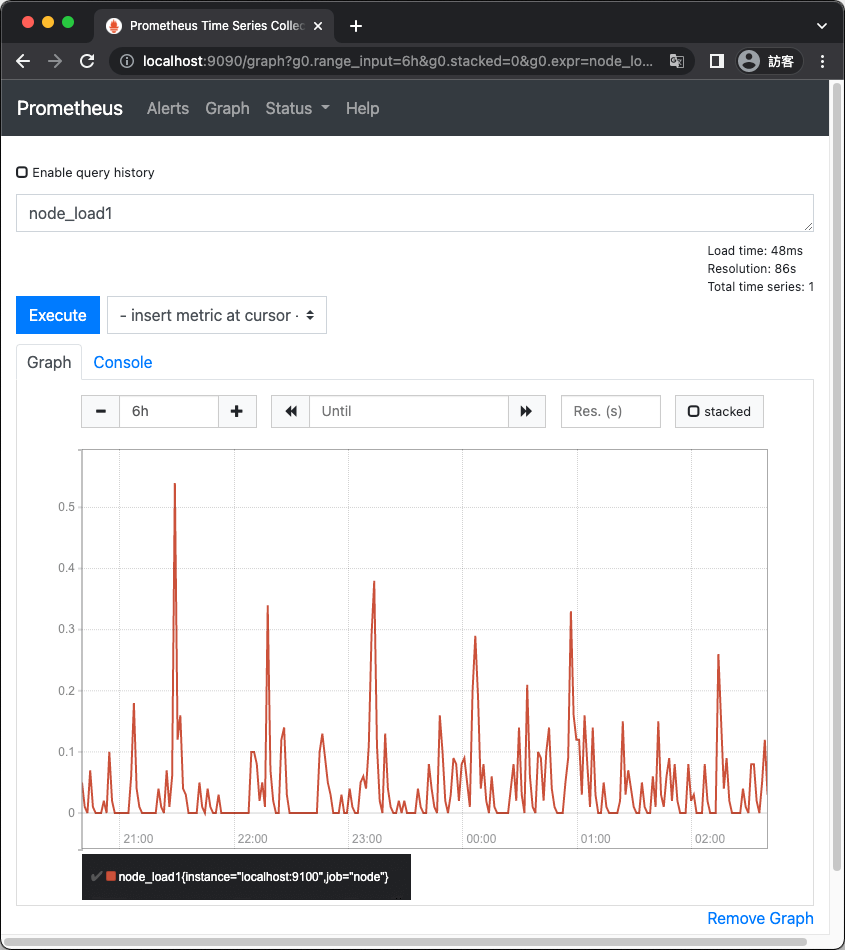Viewport: 845px width, 950px height.
Task: Click the node_load1 legend entry label
Action: 254,877
